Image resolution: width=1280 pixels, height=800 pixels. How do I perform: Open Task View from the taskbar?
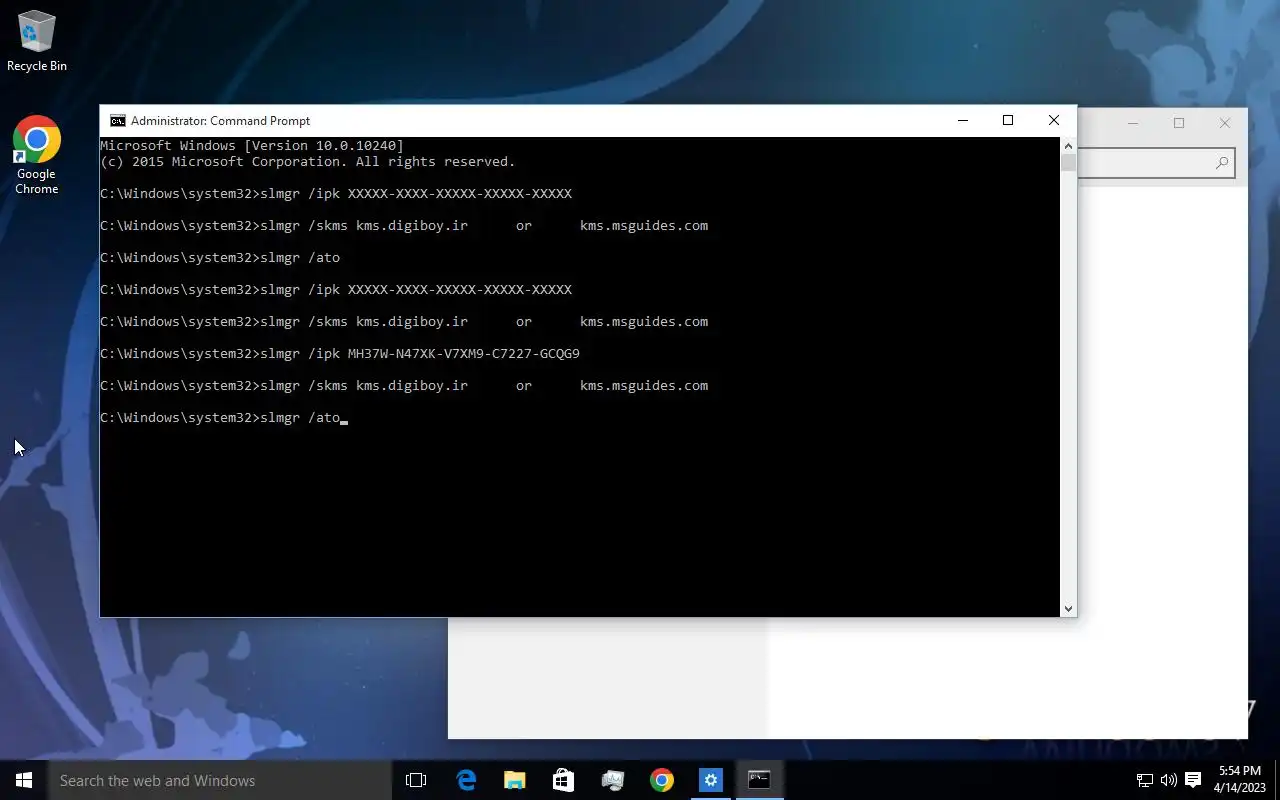tap(416, 780)
